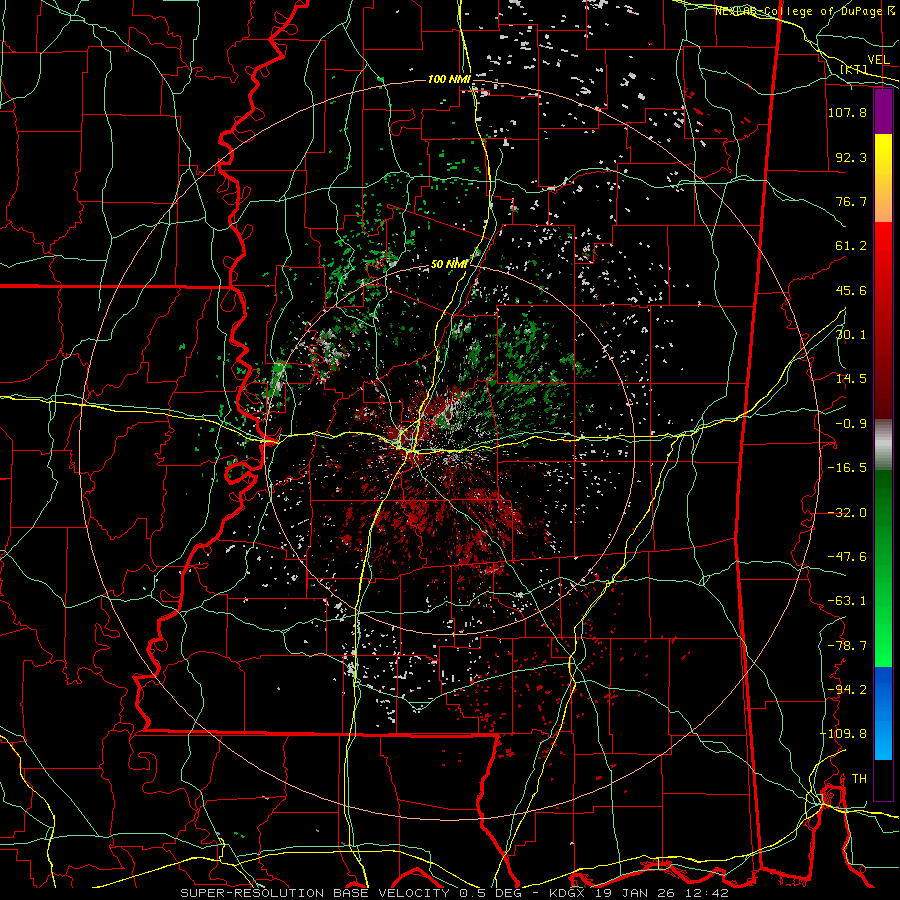Select the -109.8 velocity scale value

[843, 734]
